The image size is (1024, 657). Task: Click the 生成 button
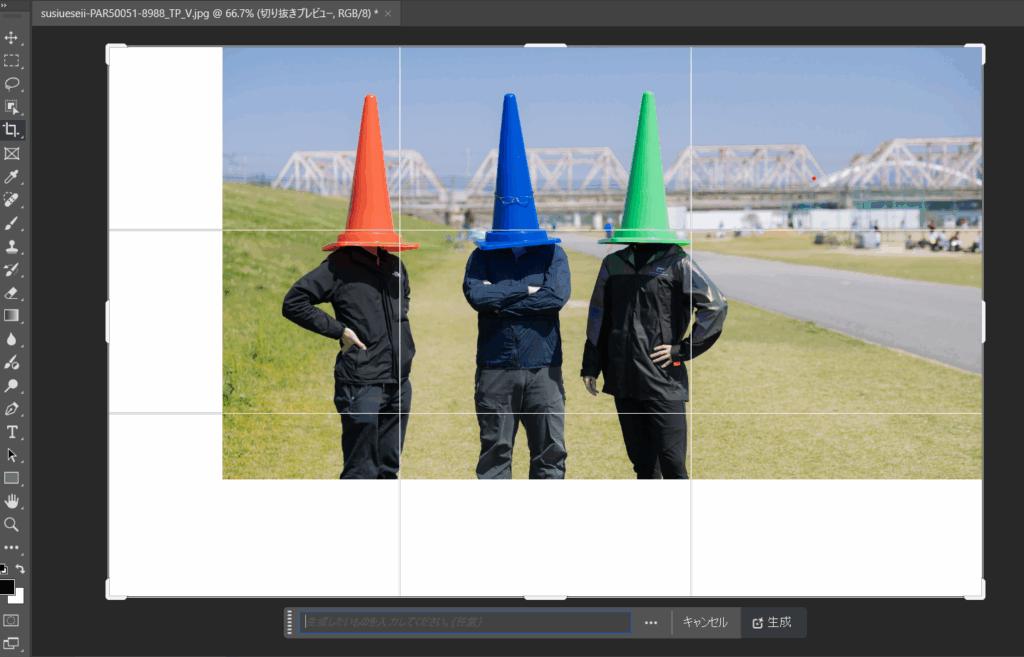pos(772,623)
